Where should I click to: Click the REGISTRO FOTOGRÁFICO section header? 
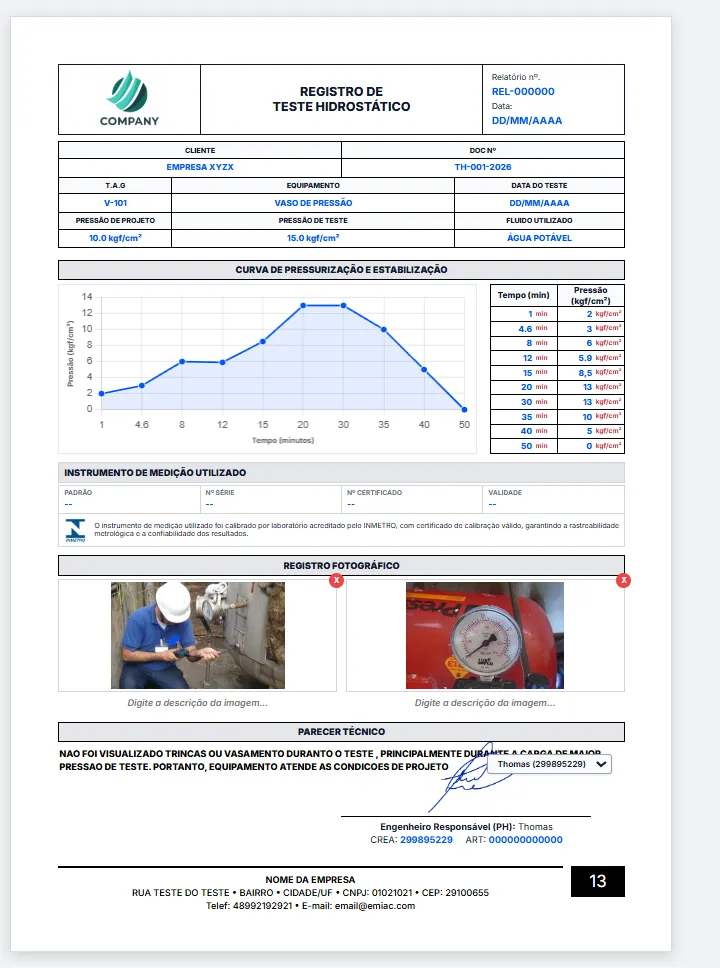click(341, 565)
